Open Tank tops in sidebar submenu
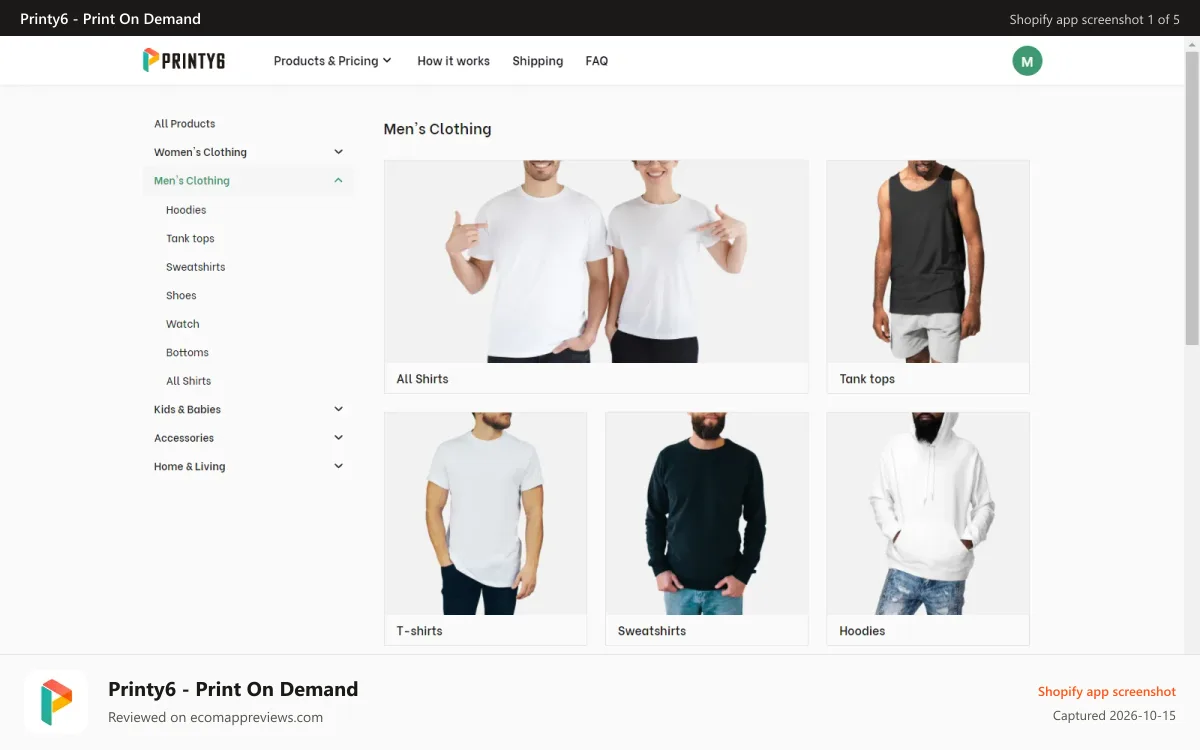This screenshot has height=750, width=1200. click(x=190, y=238)
